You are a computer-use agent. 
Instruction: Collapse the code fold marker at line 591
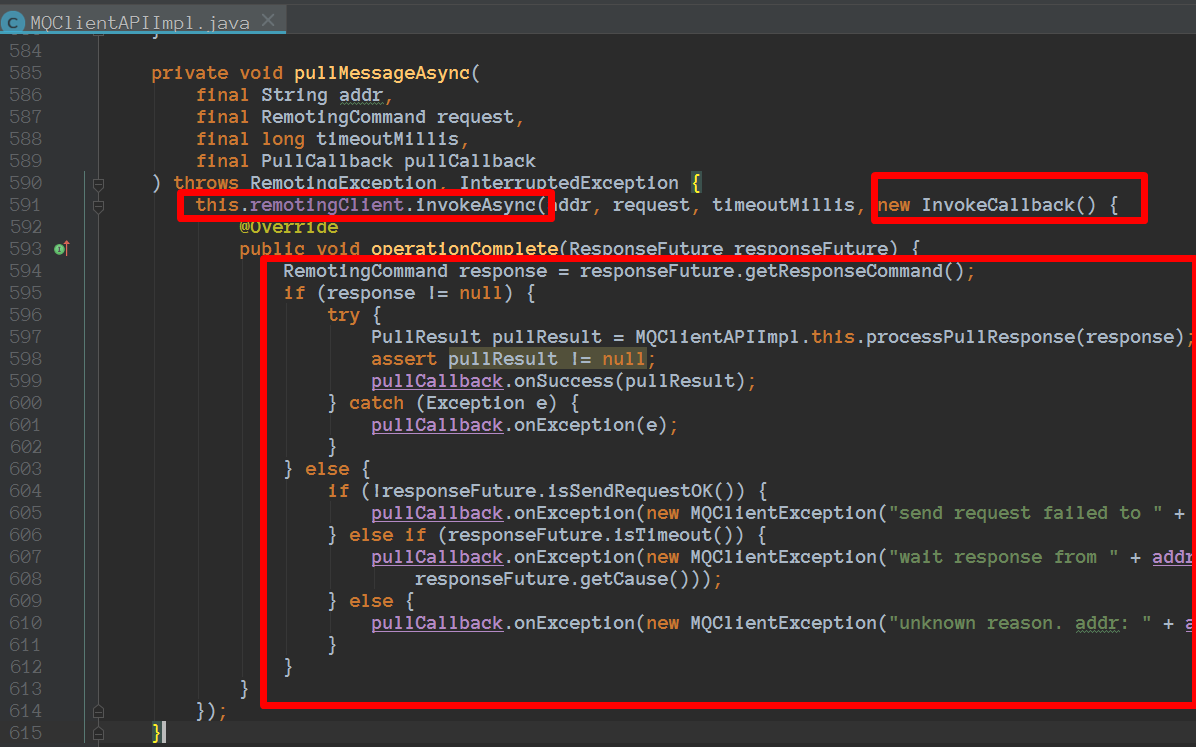click(x=98, y=206)
